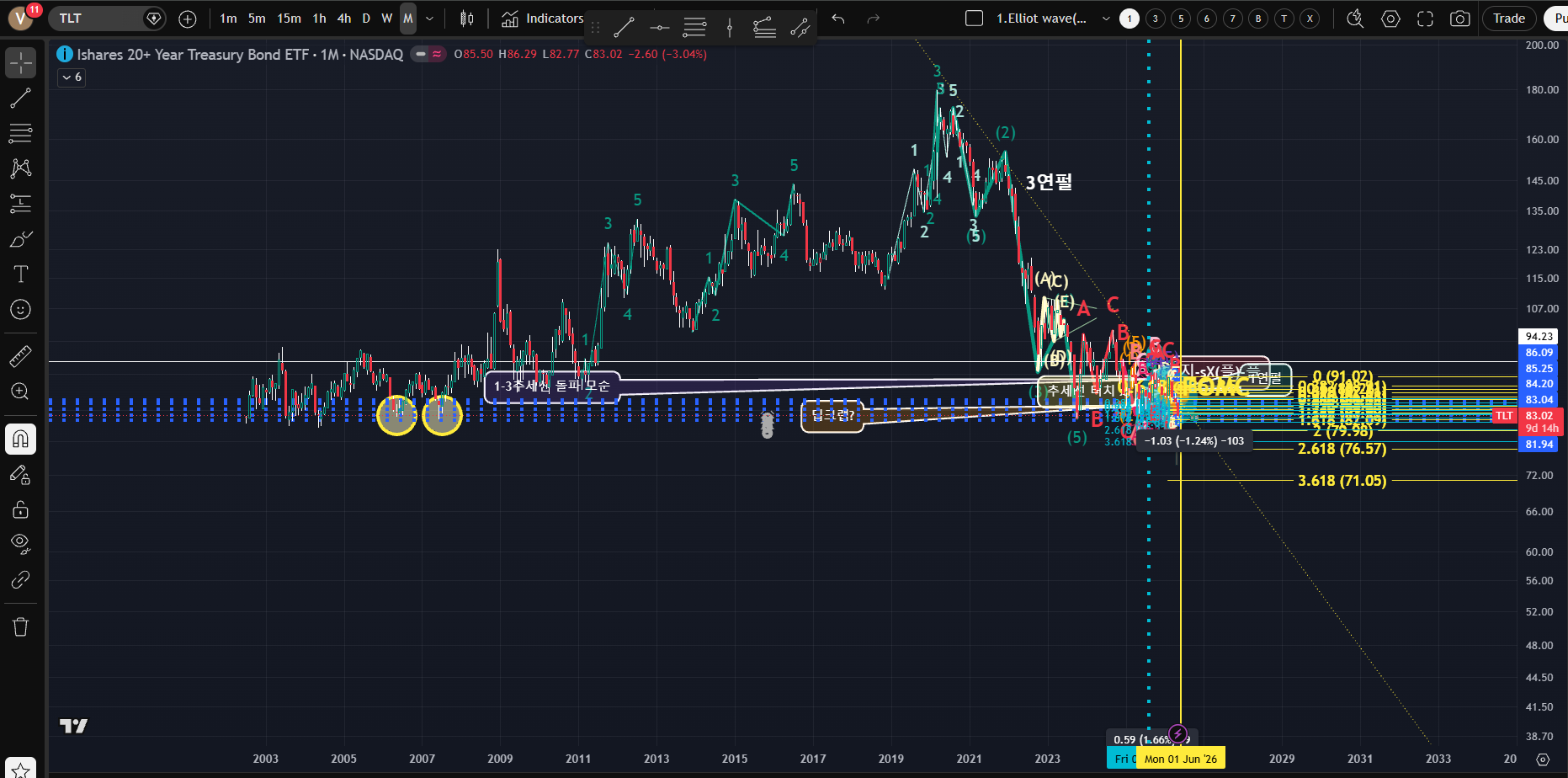
Task: Toggle the link drawings sync icon
Action: click(21, 579)
